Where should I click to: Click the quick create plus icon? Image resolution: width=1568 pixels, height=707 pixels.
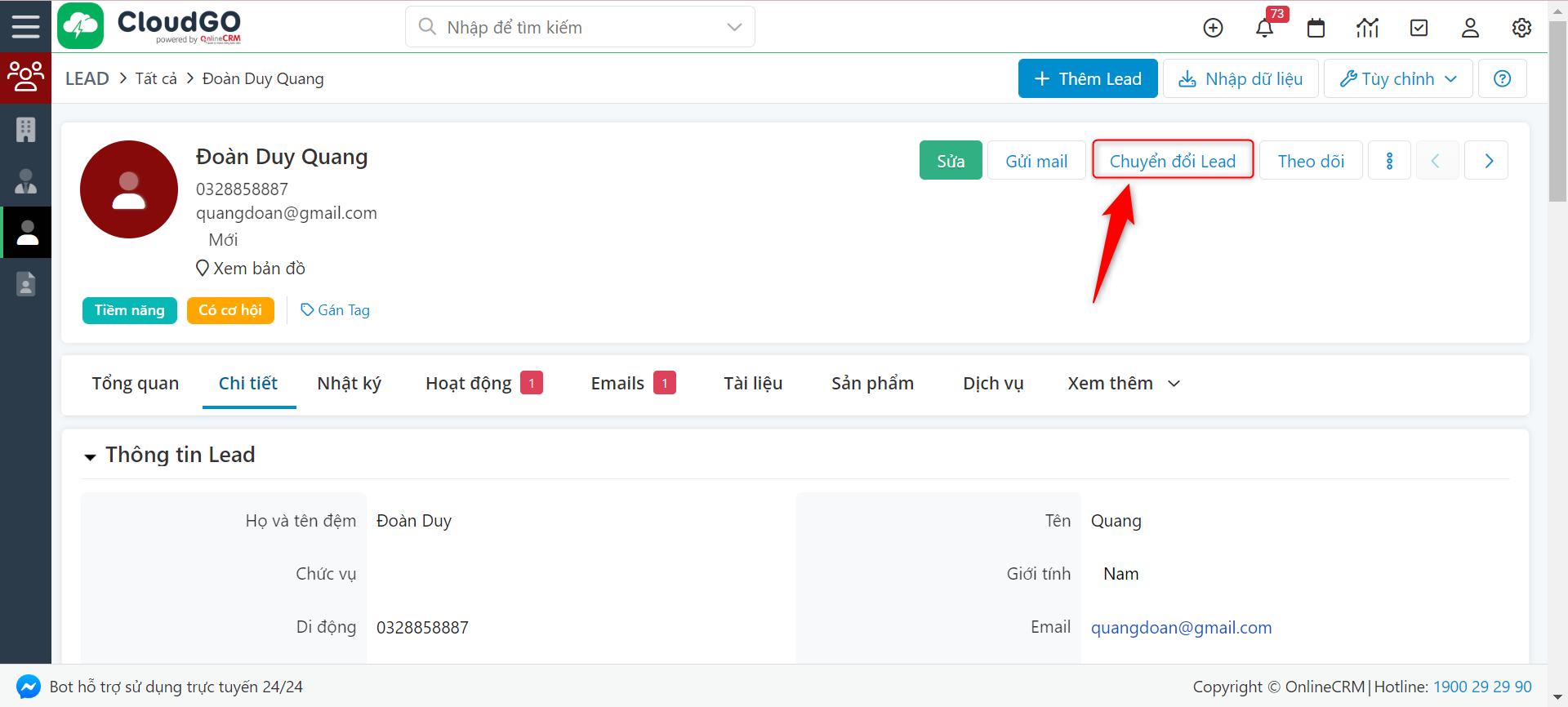1213,28
